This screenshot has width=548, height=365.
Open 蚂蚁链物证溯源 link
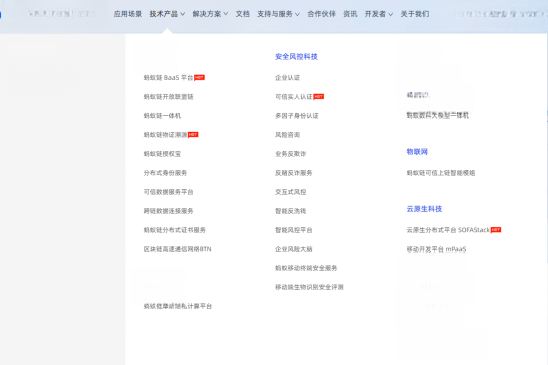(x=165, y=135)
